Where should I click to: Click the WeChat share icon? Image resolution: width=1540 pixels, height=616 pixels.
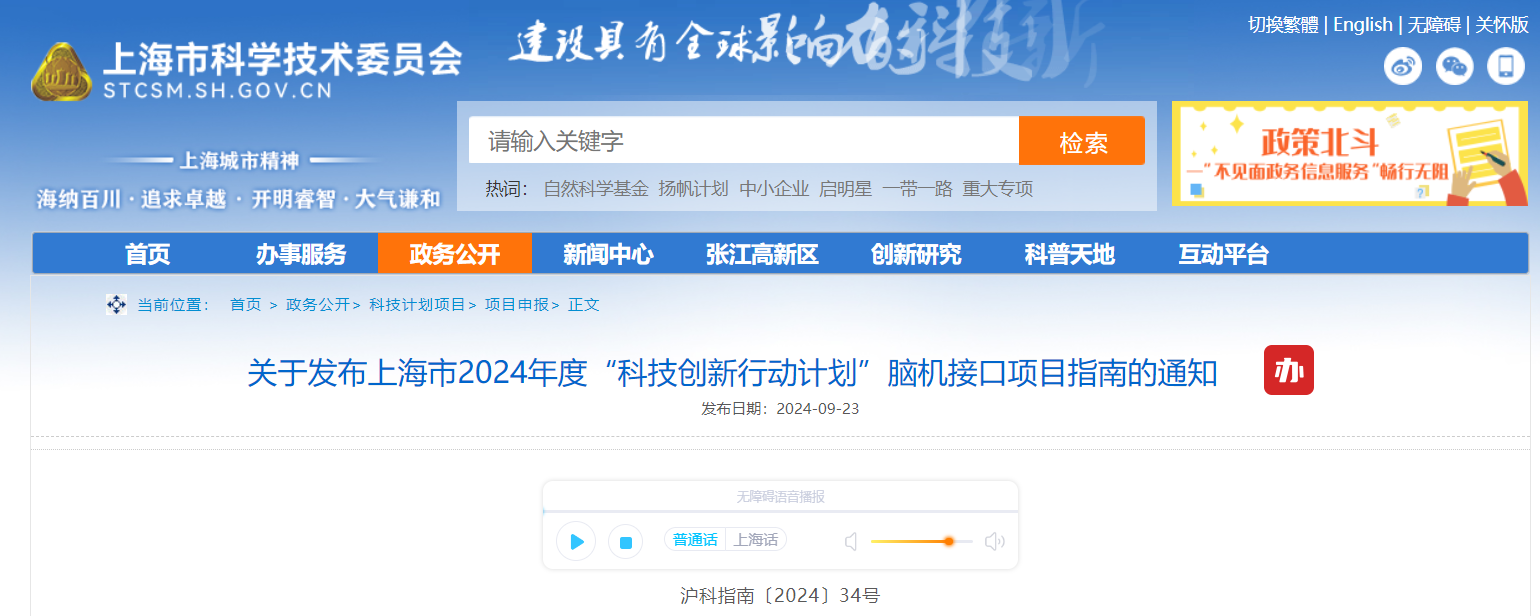[x=1454, y=66]
